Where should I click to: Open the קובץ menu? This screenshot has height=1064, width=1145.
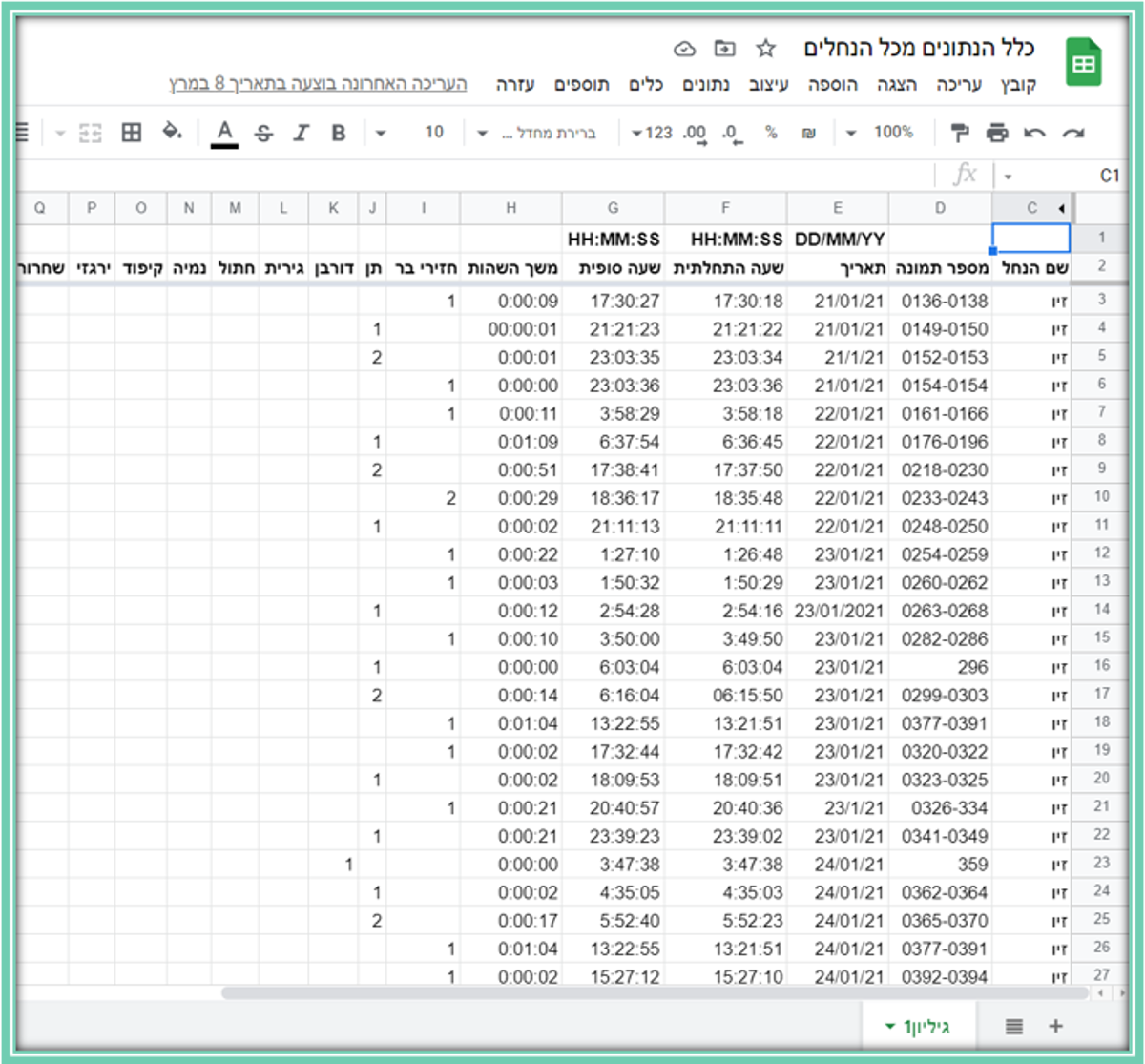(1018, 85)
